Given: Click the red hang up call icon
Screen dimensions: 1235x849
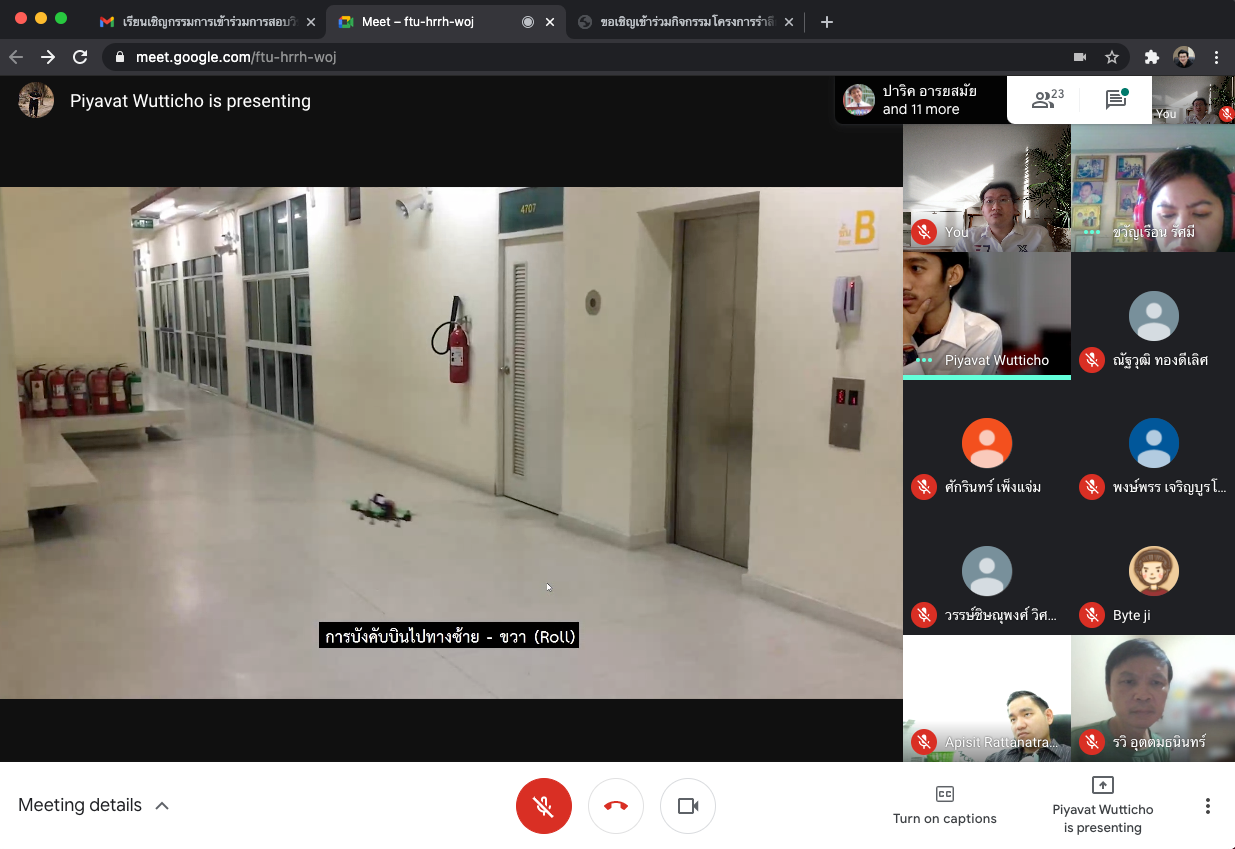Looking at the screenshot, I should 615,806.
